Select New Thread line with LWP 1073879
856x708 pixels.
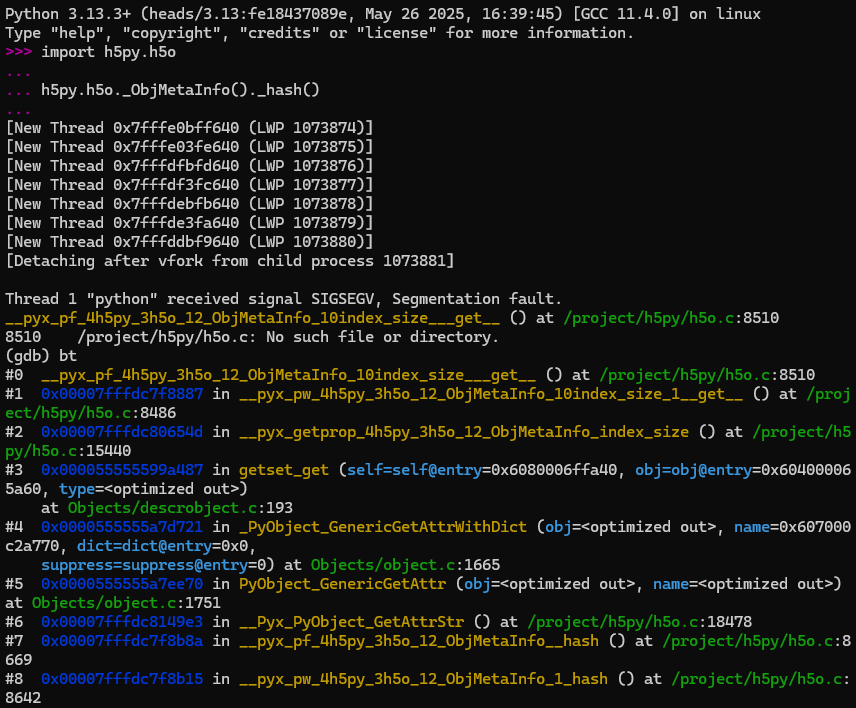click(x=189, y=223)
